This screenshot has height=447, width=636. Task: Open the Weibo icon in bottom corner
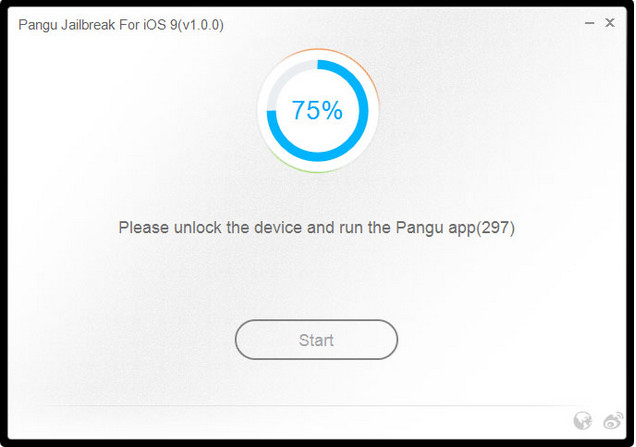pyautogui.click(x=613, y=420)
